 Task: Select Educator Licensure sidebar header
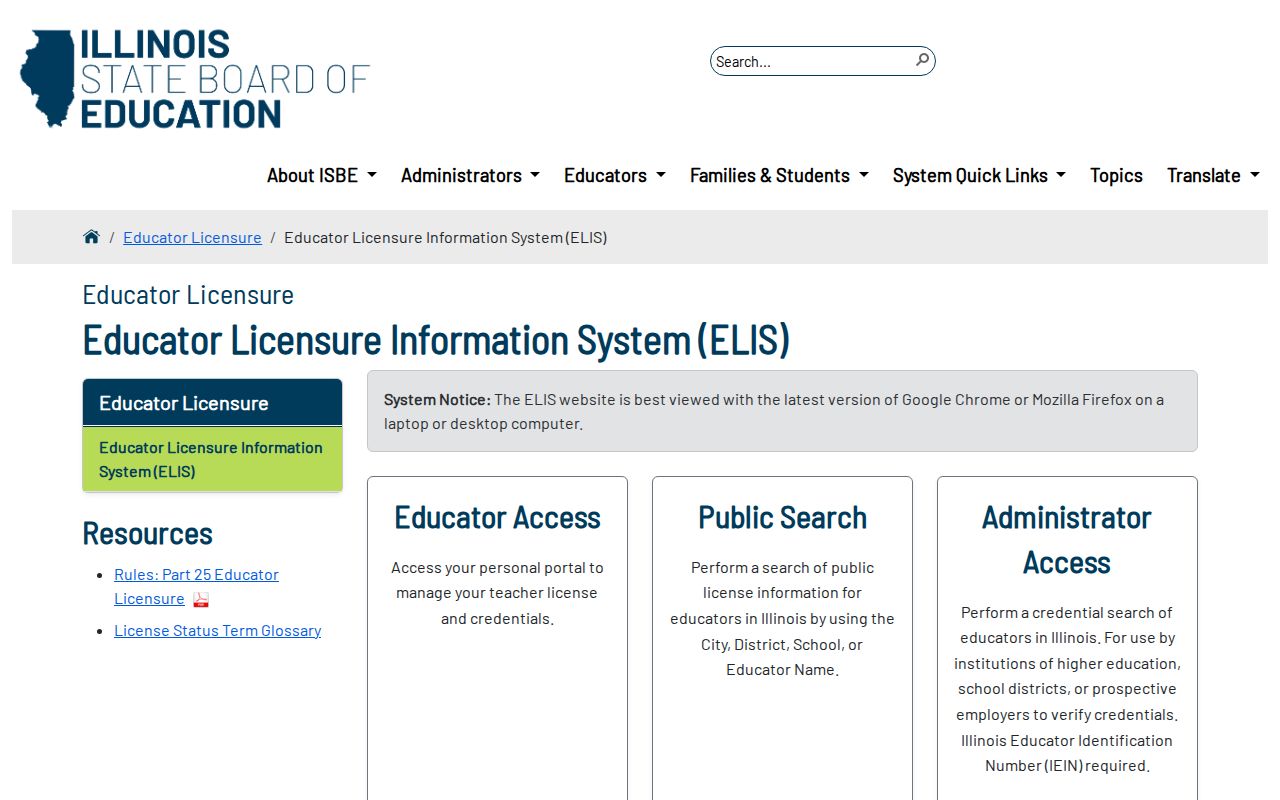(x=212, y=403)
